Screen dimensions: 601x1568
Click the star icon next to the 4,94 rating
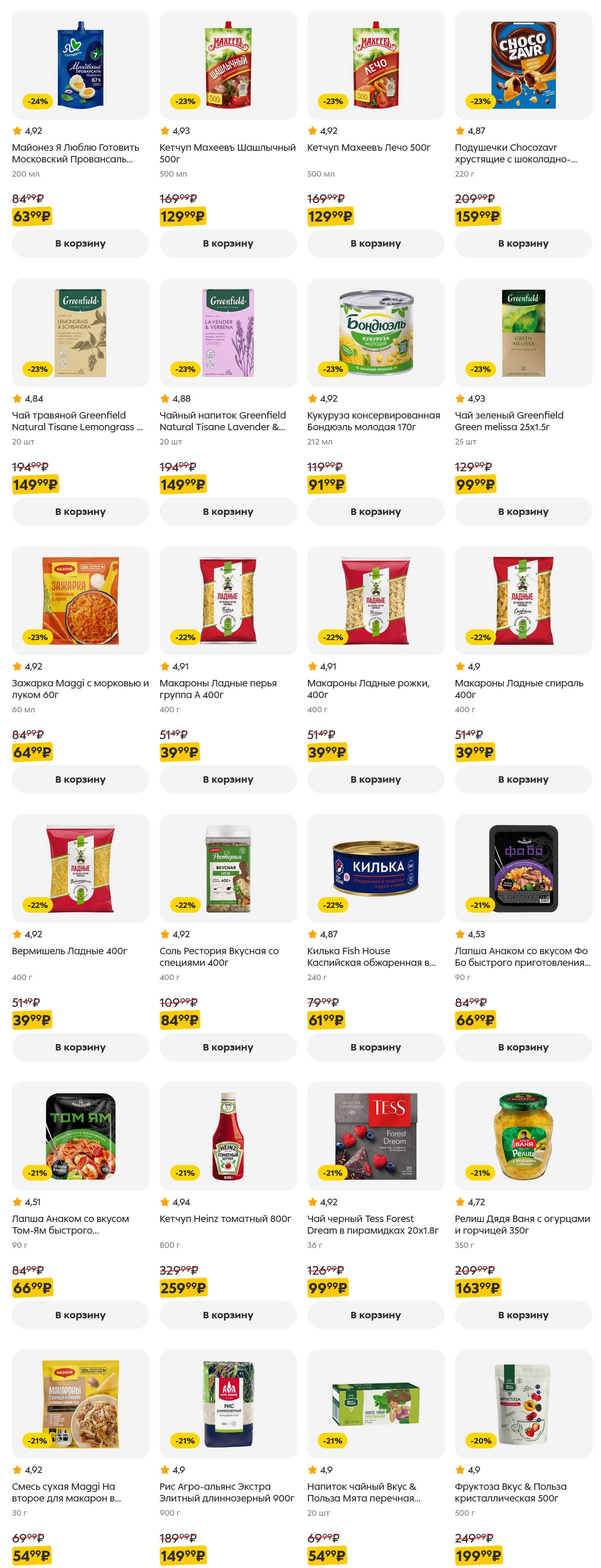coord(165,1202)
